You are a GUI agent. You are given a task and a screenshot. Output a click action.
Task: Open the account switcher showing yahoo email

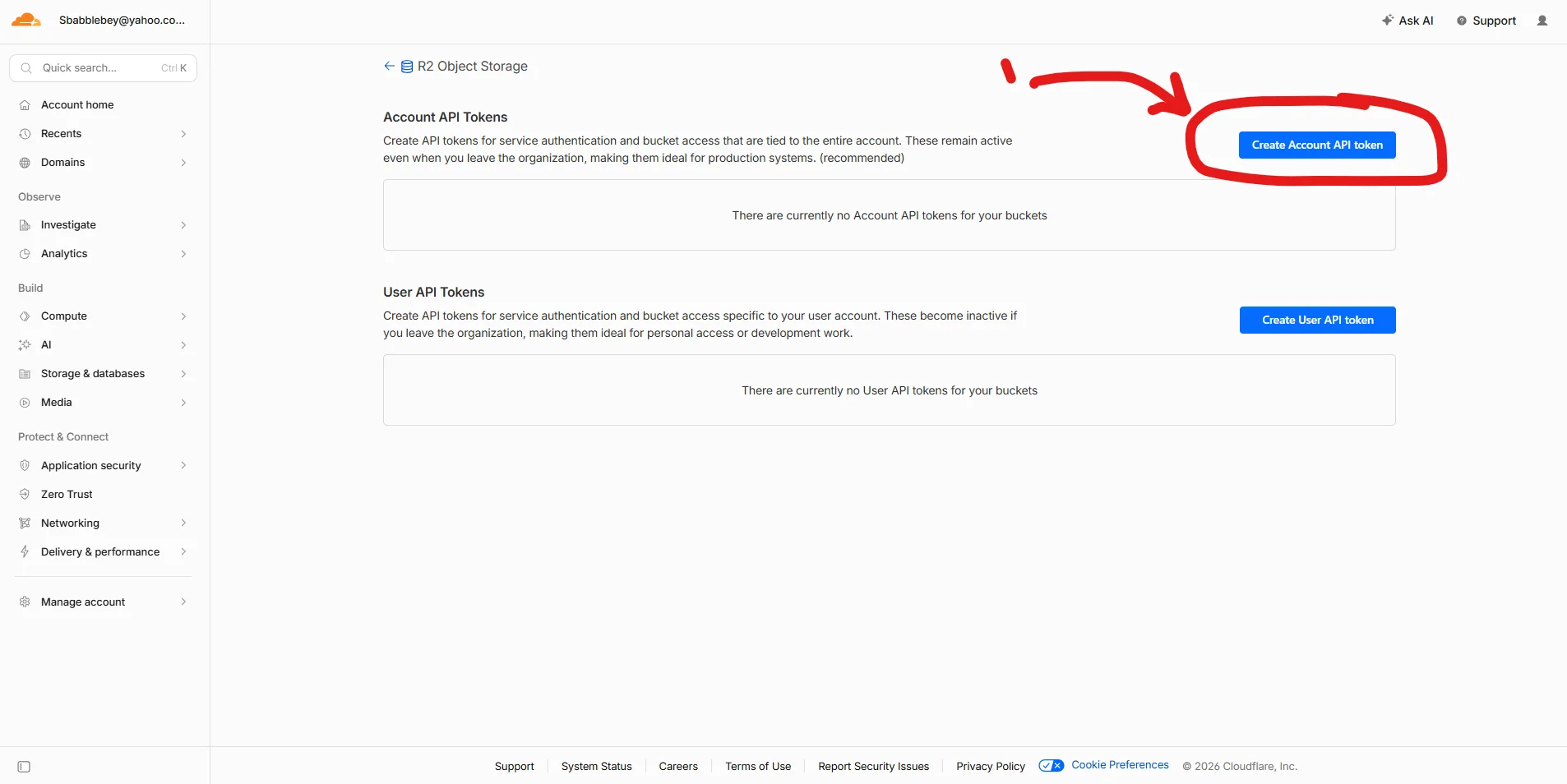pyautogui.click(x=122, y=20)
